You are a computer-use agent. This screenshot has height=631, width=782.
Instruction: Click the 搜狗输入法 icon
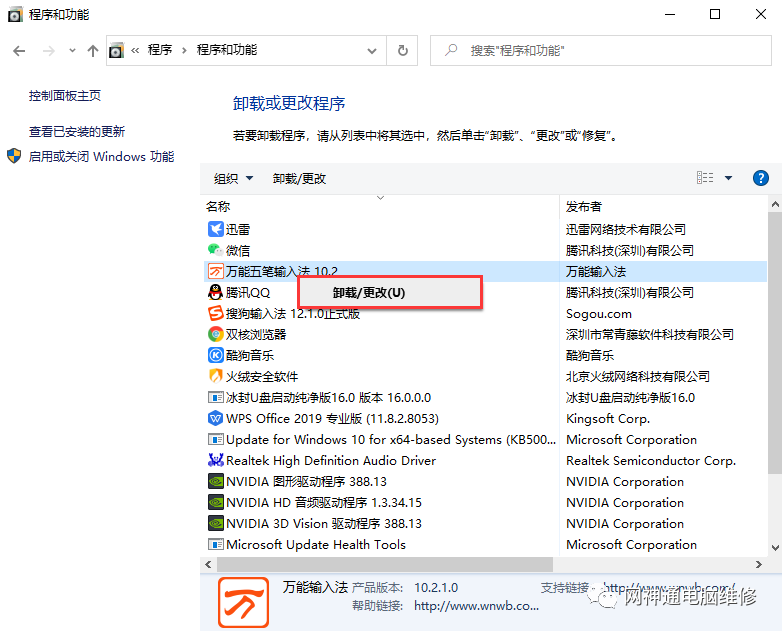215,313
